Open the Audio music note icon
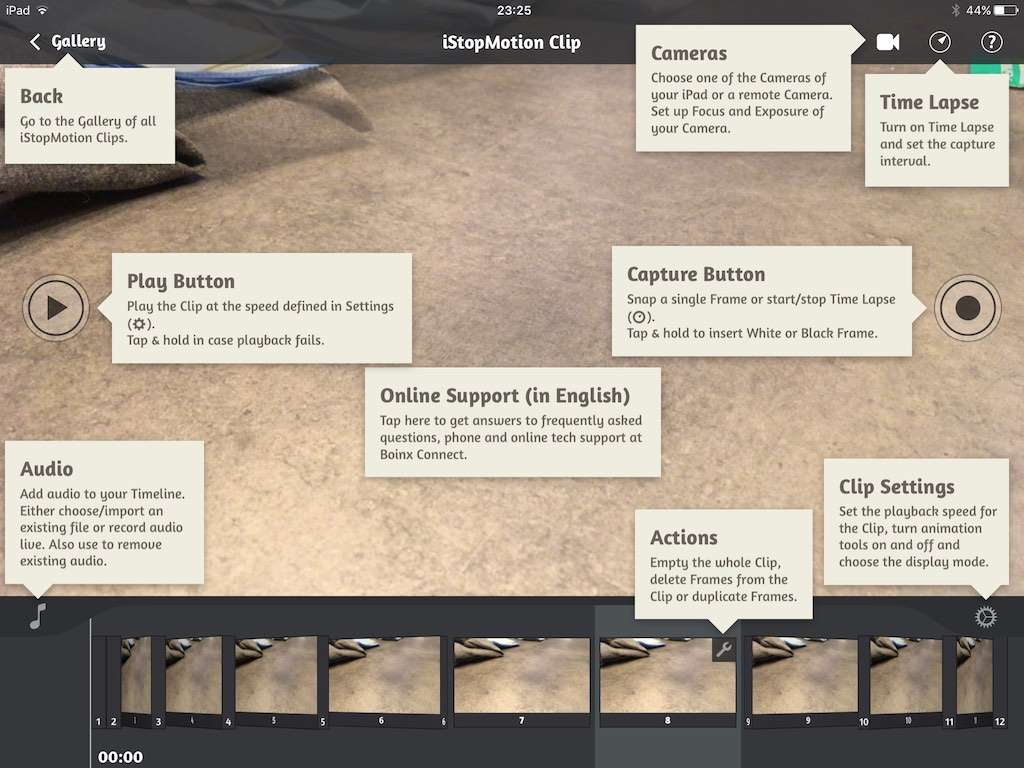This screenshot has height=768, width=1024. [x=38, y=616]
